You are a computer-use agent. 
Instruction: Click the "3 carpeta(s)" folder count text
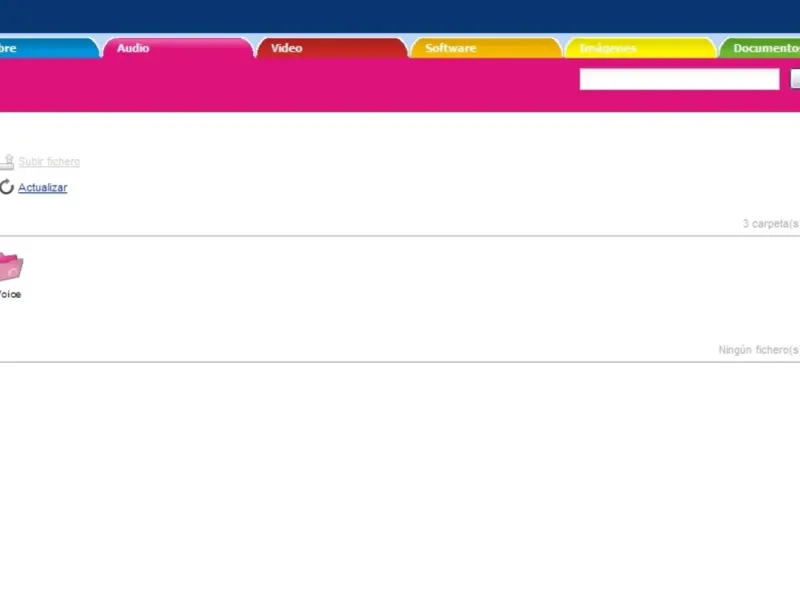coord(771,223)
